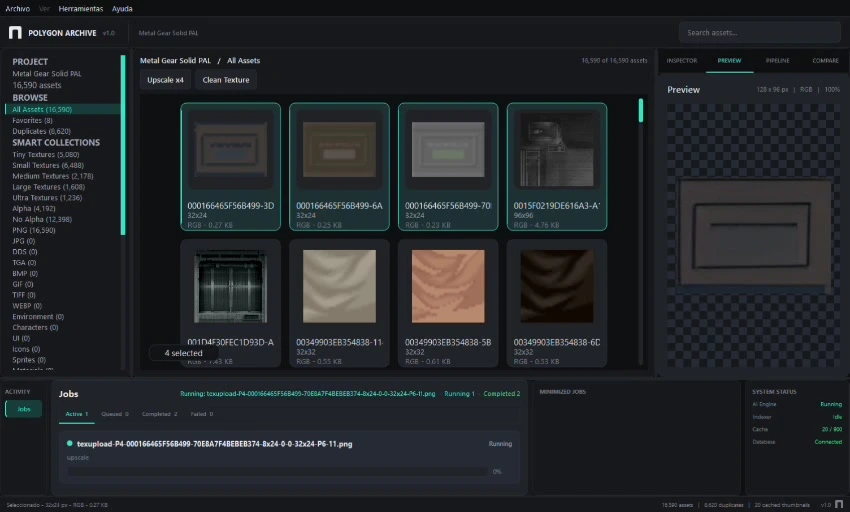Select thumbnail 000166465F56B499-70
This screenshot has width=850, height=512.
(448, 167)
